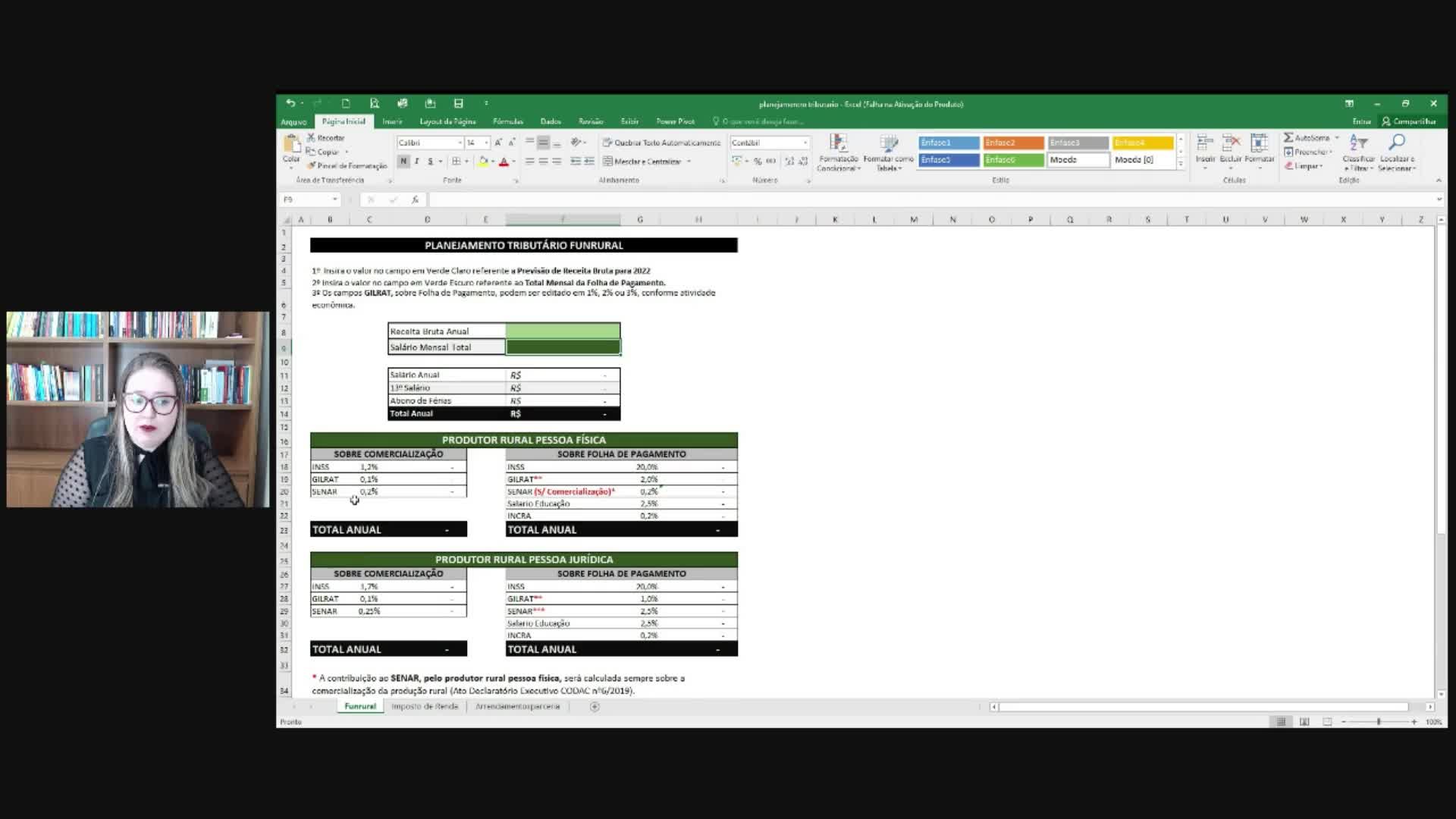Open the Contábil number format dropdown
Image resolution: width=1456 pixels, height=819 pixels.
point(805,143)
